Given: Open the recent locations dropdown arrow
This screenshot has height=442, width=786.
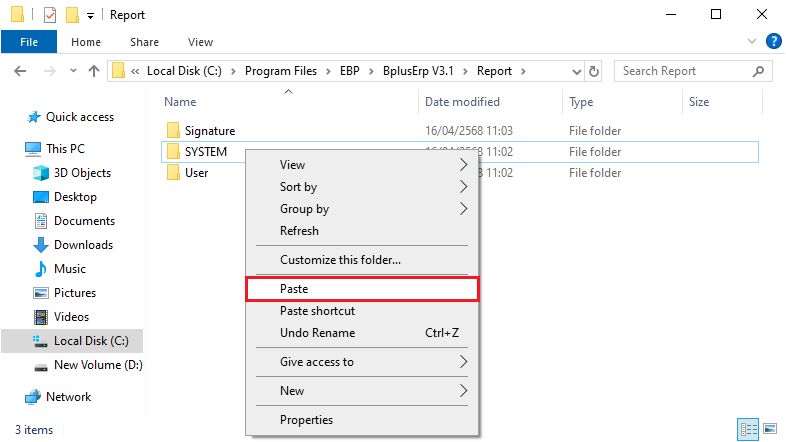Looking at the screenshot, I should (73, 71).
